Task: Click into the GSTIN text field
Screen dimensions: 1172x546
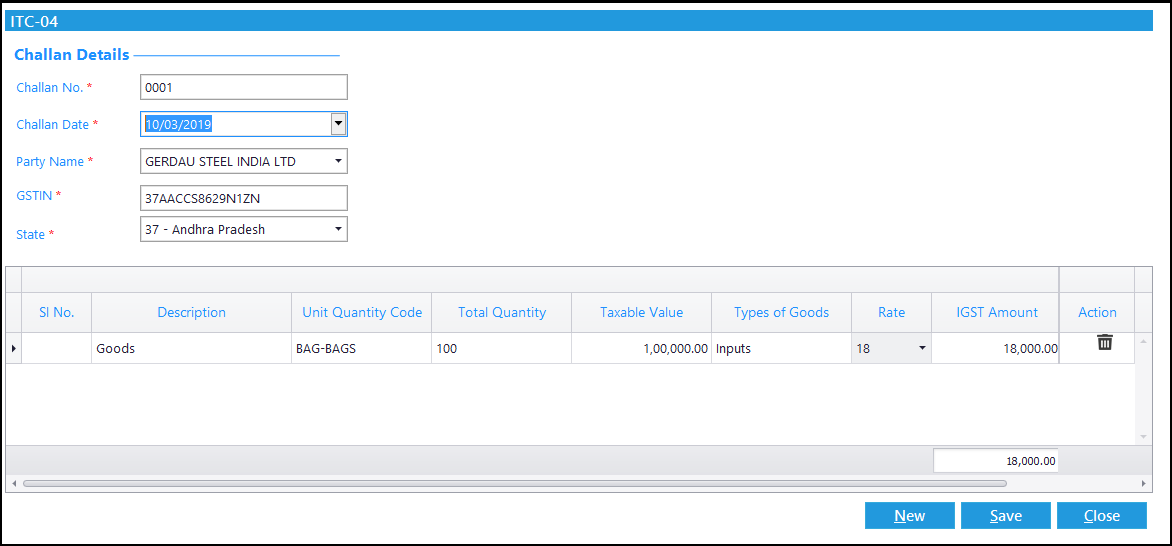Action: pos(244,198)
